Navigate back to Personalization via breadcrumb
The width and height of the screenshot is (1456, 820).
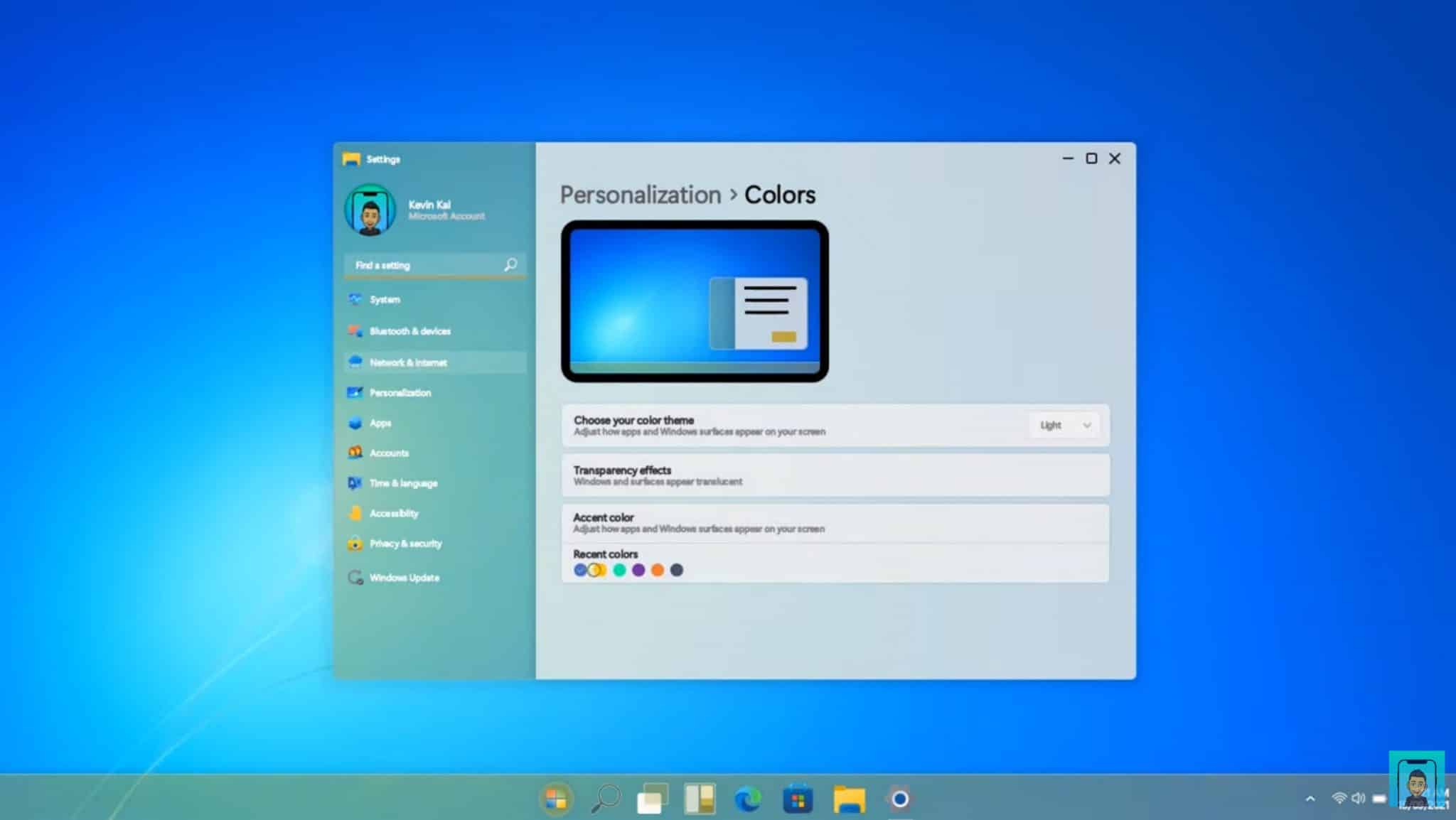[641, 195]
